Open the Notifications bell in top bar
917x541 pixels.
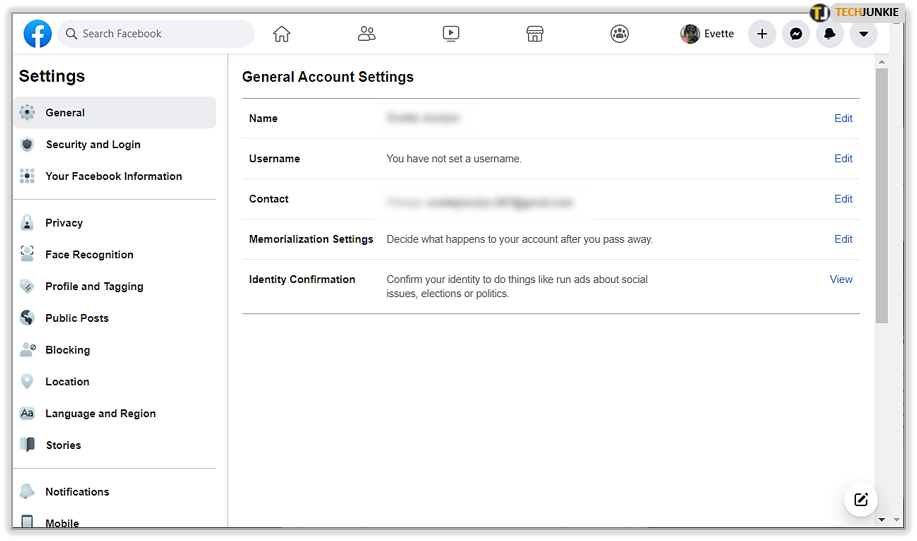point(830,34)
